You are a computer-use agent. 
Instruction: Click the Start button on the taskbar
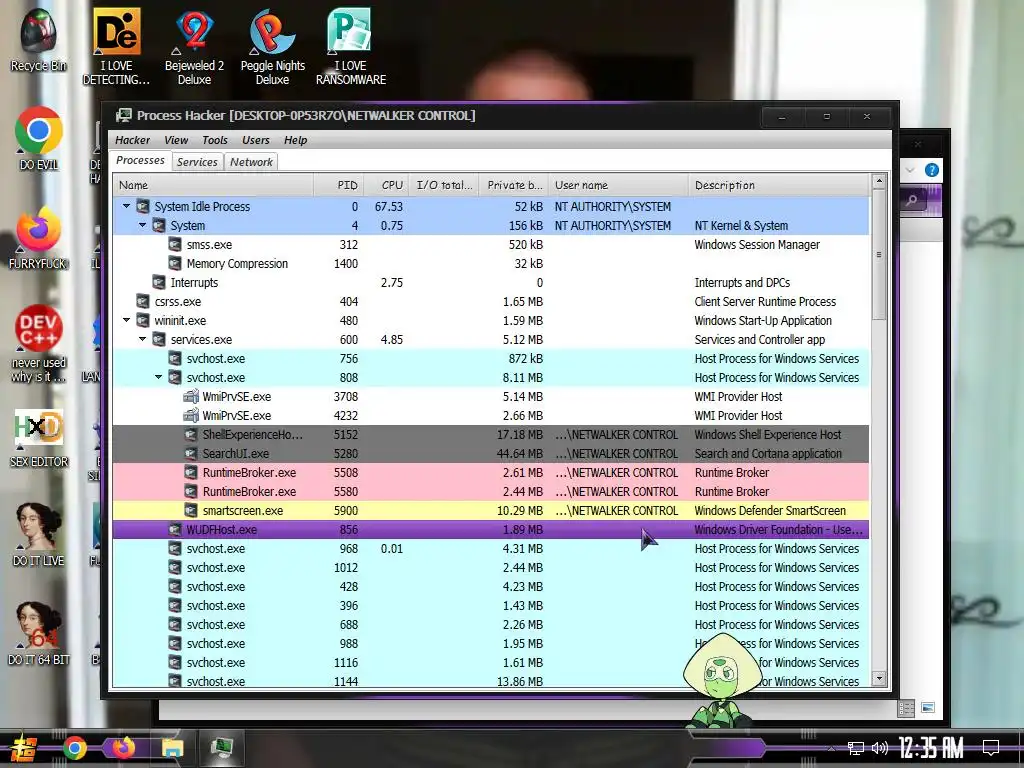pyautogui.click(x=24, y=748)
